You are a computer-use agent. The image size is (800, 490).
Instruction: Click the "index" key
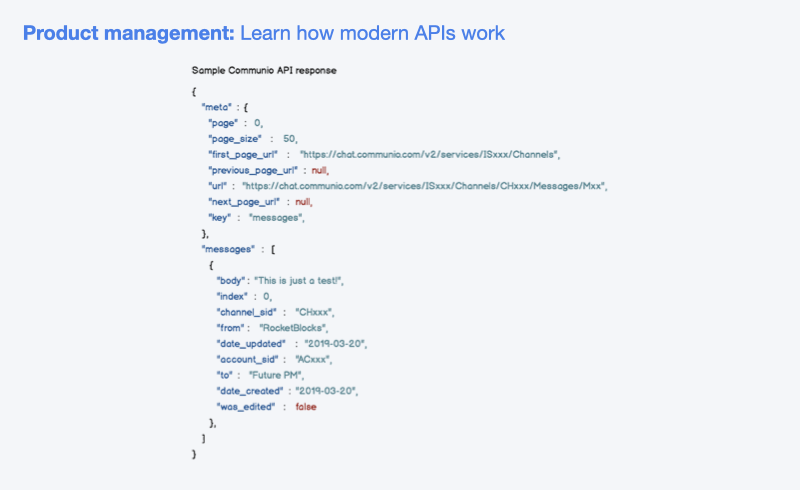tap(232, 297)
